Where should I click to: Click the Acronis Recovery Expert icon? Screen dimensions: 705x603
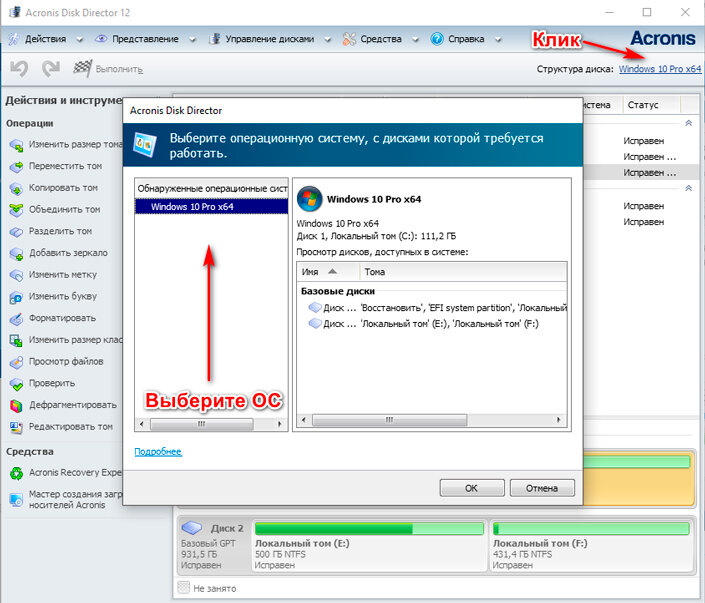click(16, 473)
